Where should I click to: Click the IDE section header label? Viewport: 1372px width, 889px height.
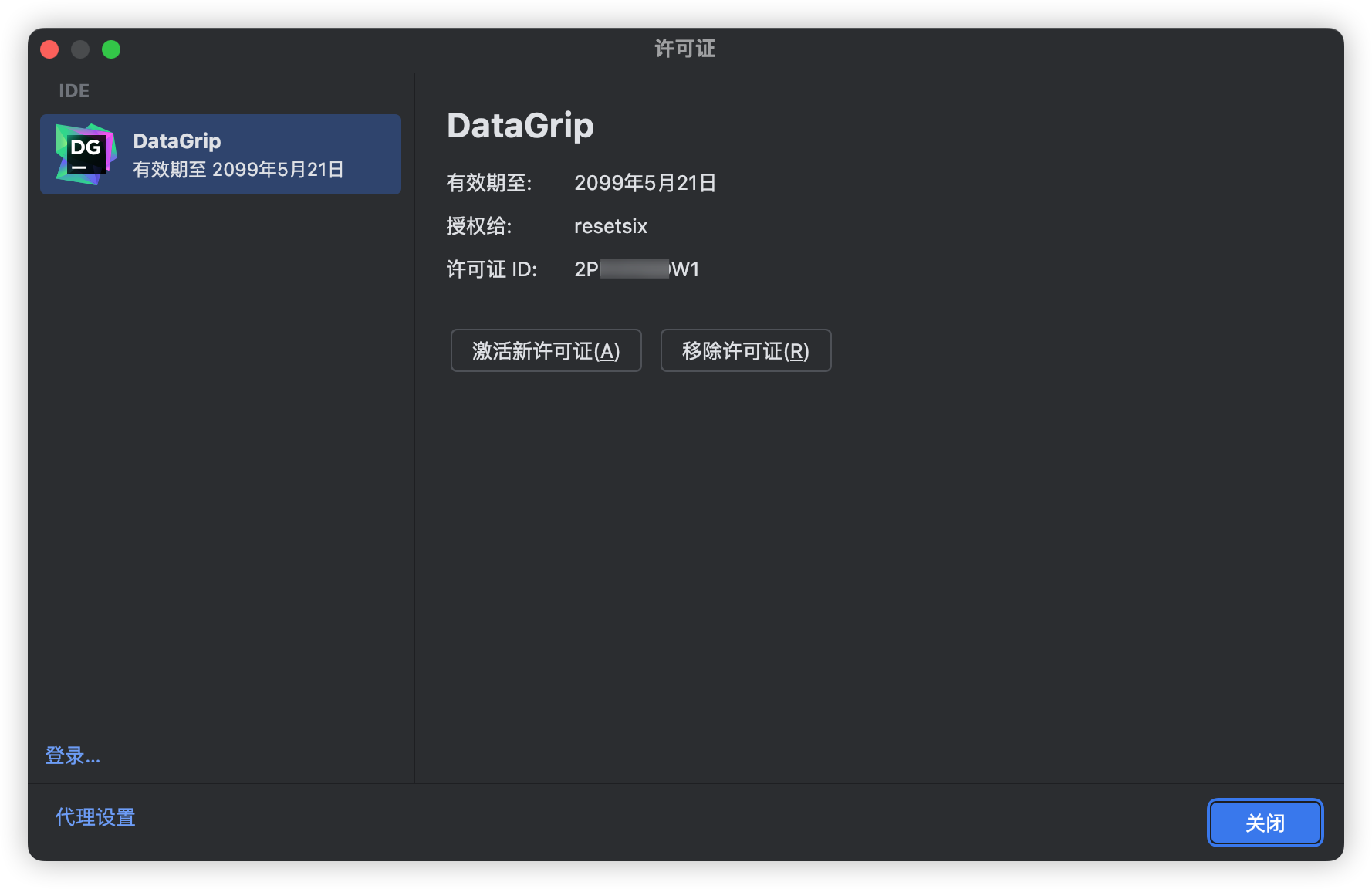74,90
